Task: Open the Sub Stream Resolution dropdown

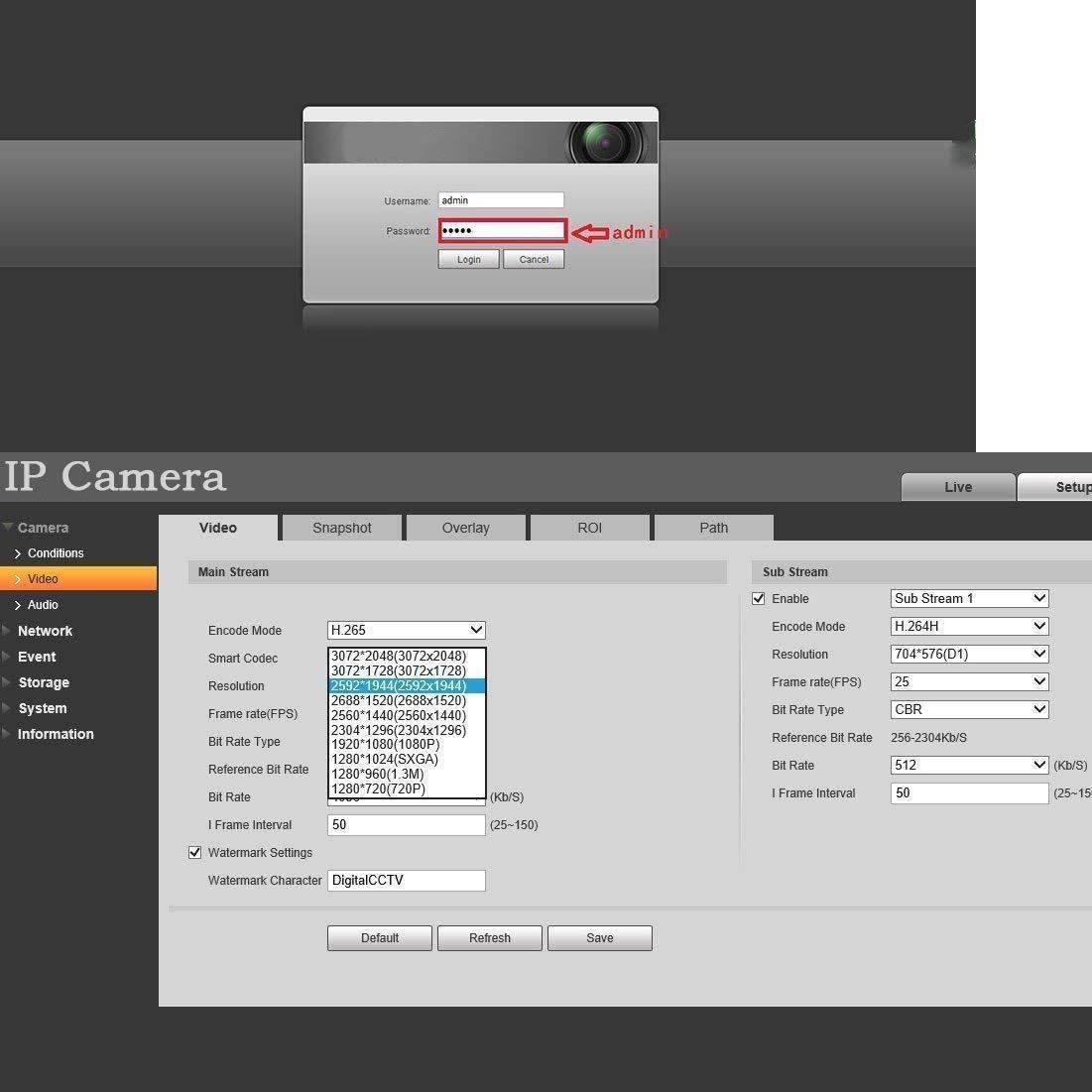Action: 969,655
